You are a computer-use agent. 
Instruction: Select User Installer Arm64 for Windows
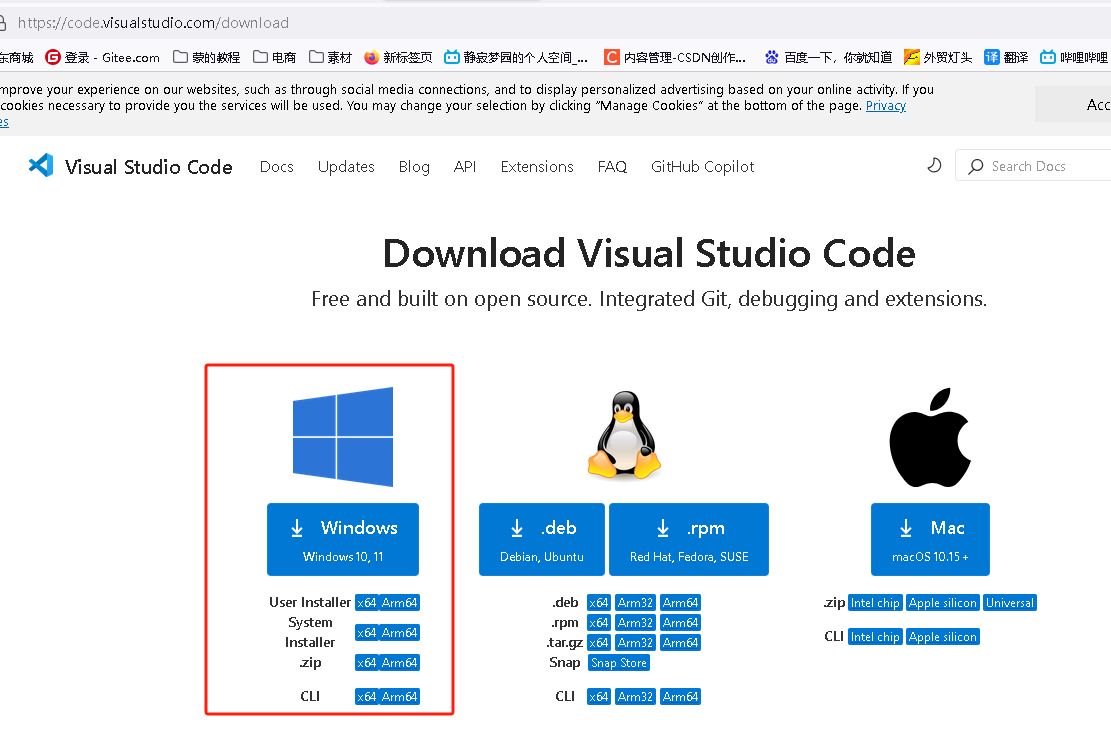tap(400, 602)
